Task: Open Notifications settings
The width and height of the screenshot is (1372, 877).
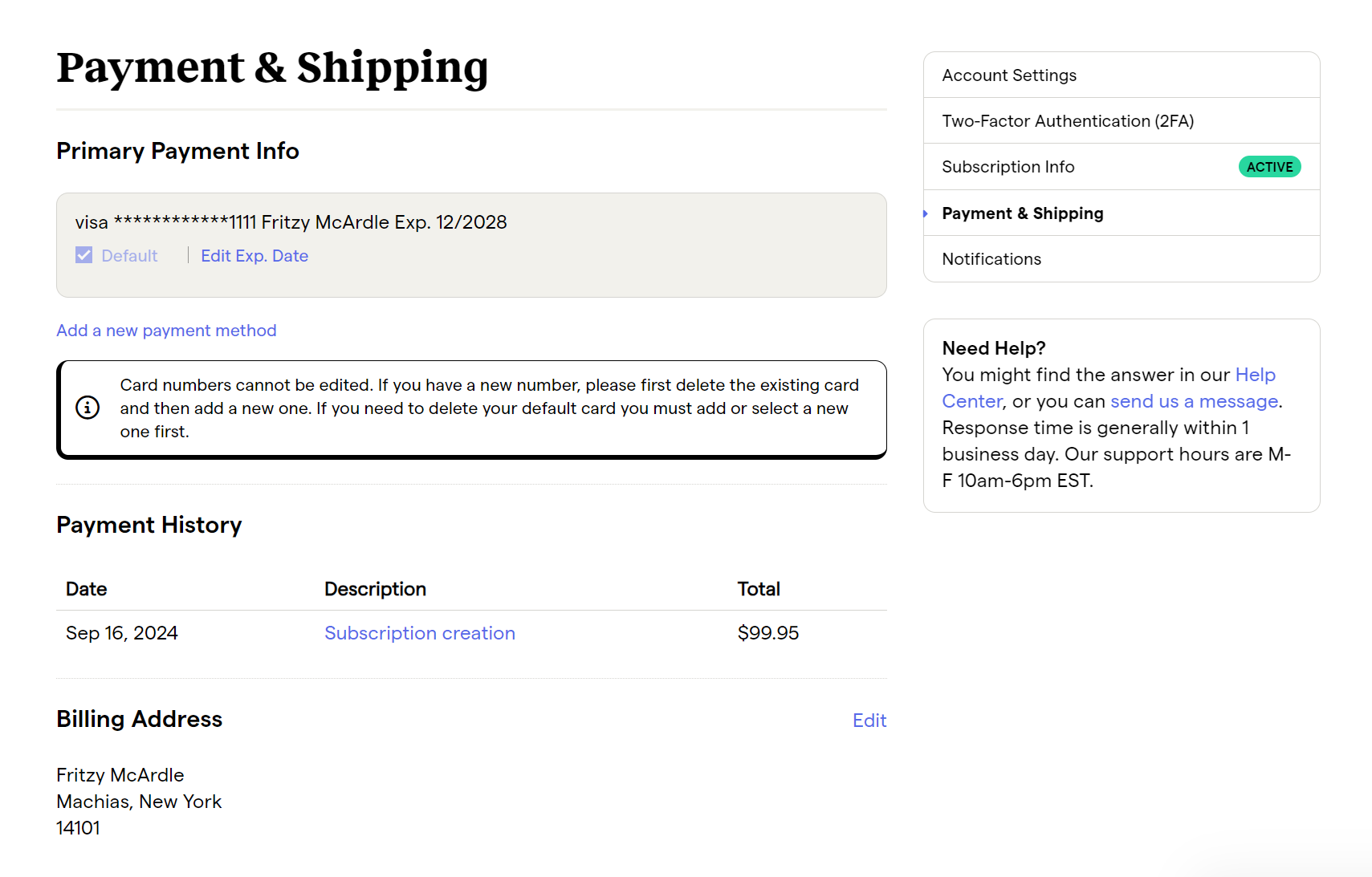Action: (x=1122, y=259)
